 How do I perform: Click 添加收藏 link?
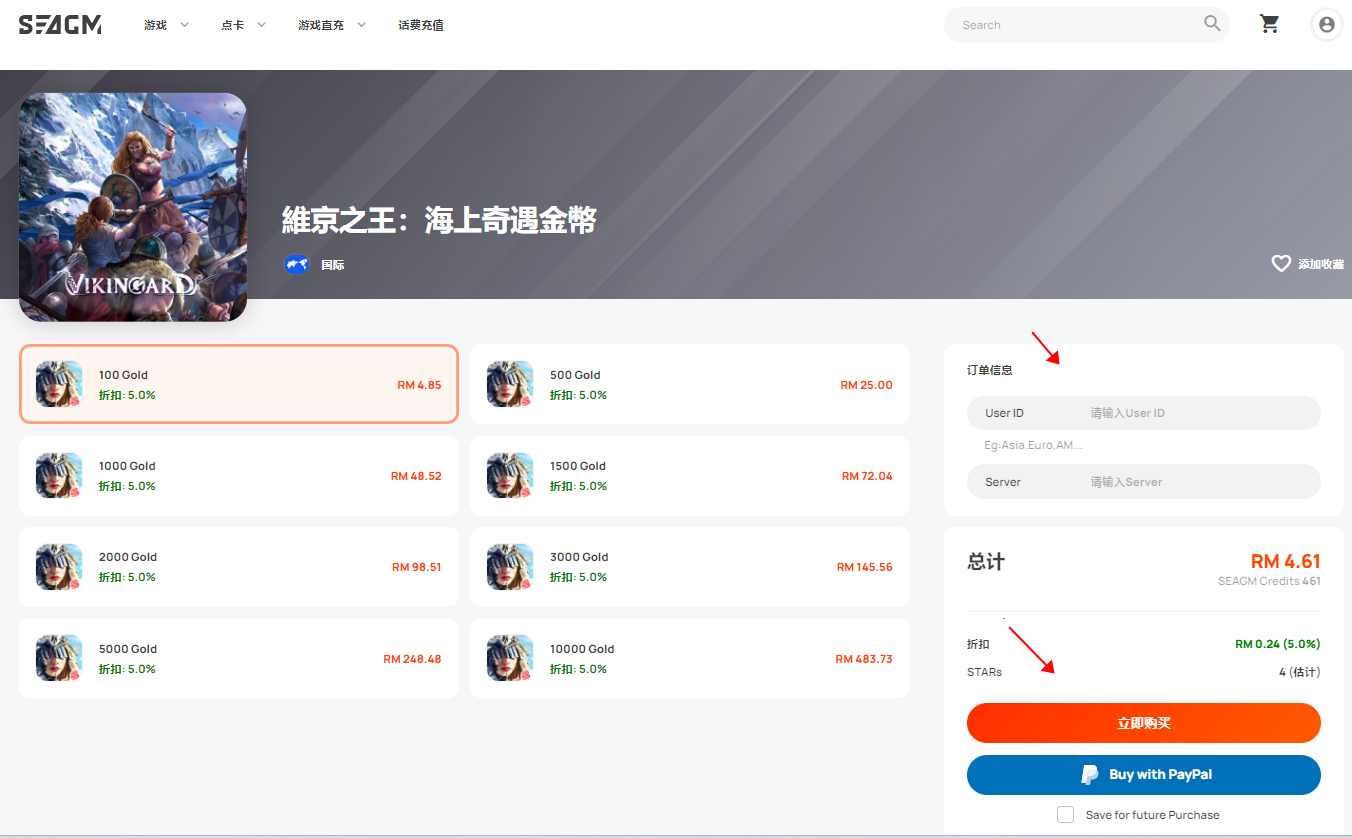click(1321, 264)
